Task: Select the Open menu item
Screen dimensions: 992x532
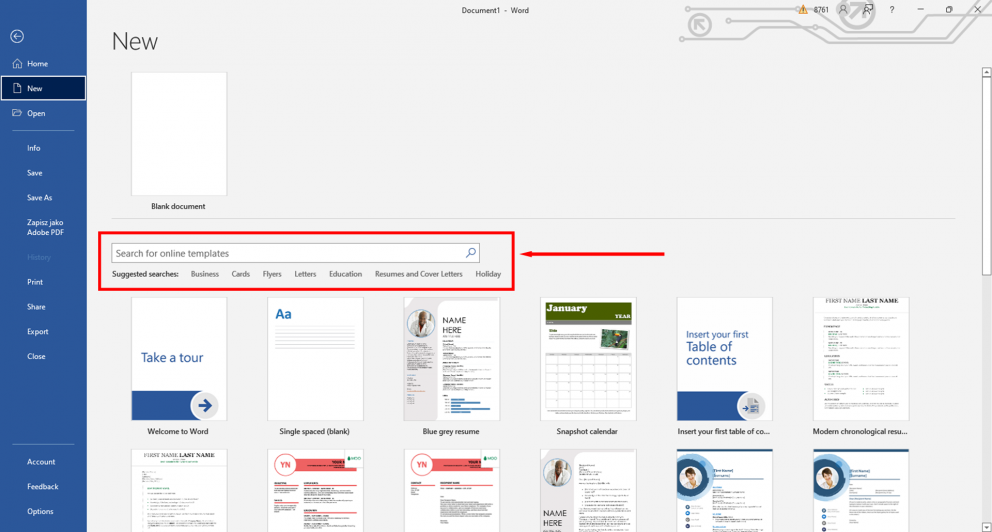Action: (x=43, y=113)
